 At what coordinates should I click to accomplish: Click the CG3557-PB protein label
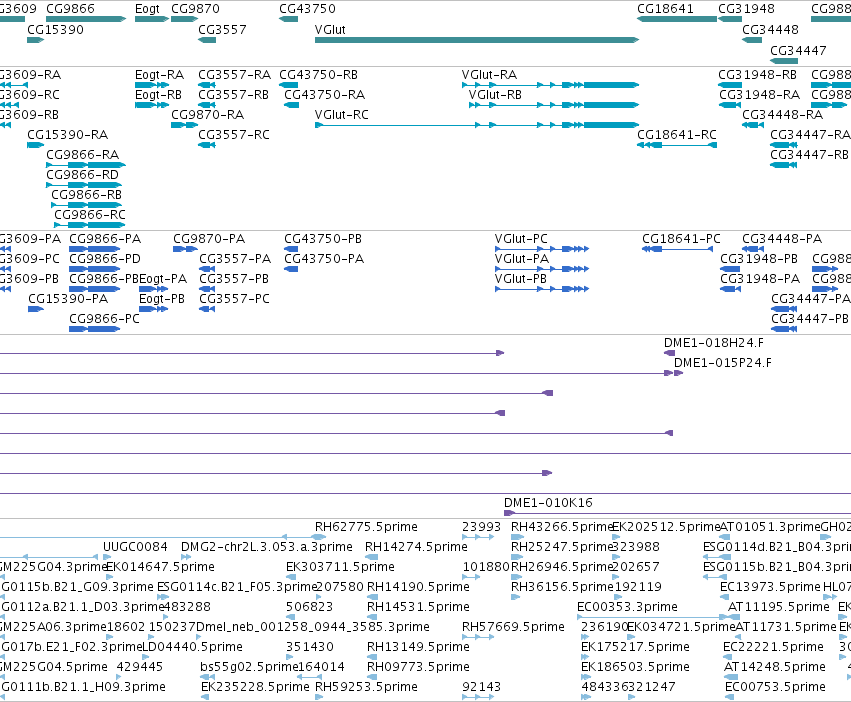tap(234, 280)
